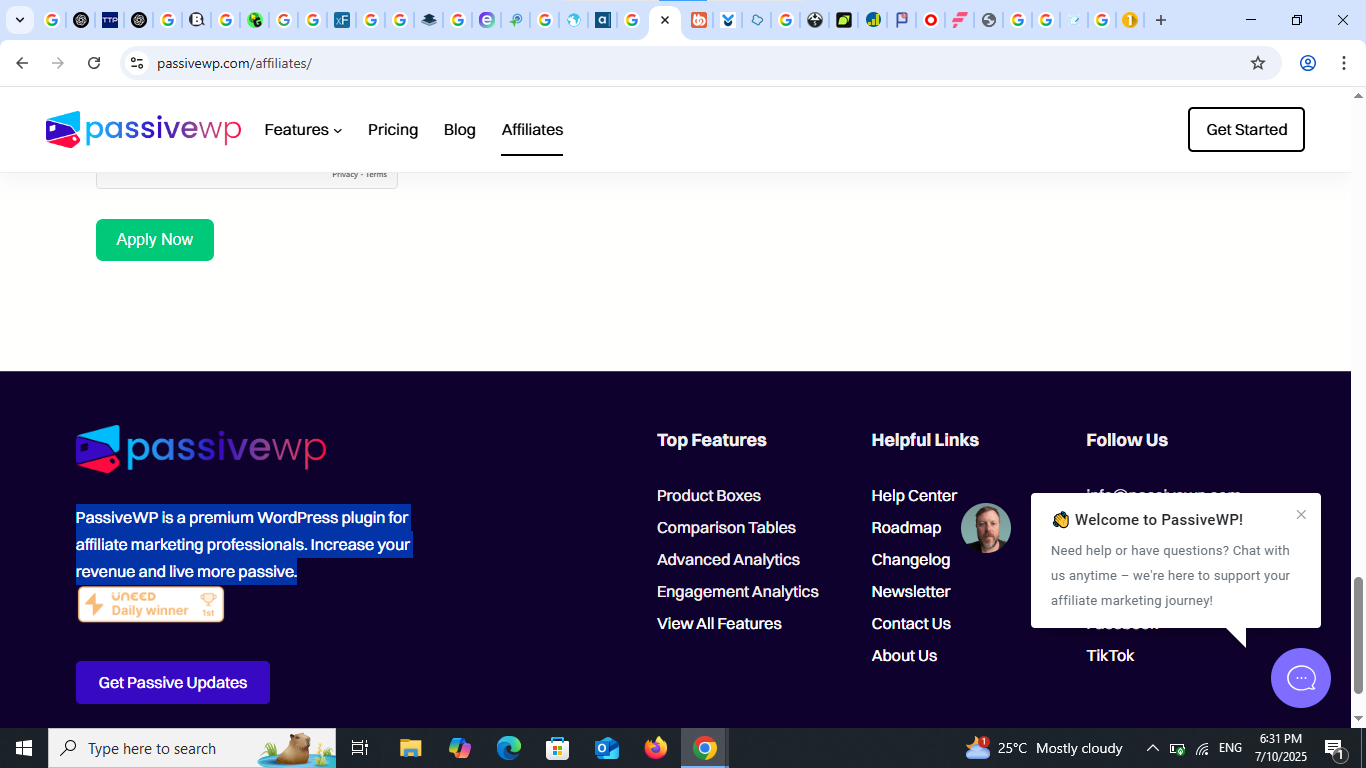Screen dimensions: 1366x768
Task: Open the Pricing page
Action: pos(393,130)
